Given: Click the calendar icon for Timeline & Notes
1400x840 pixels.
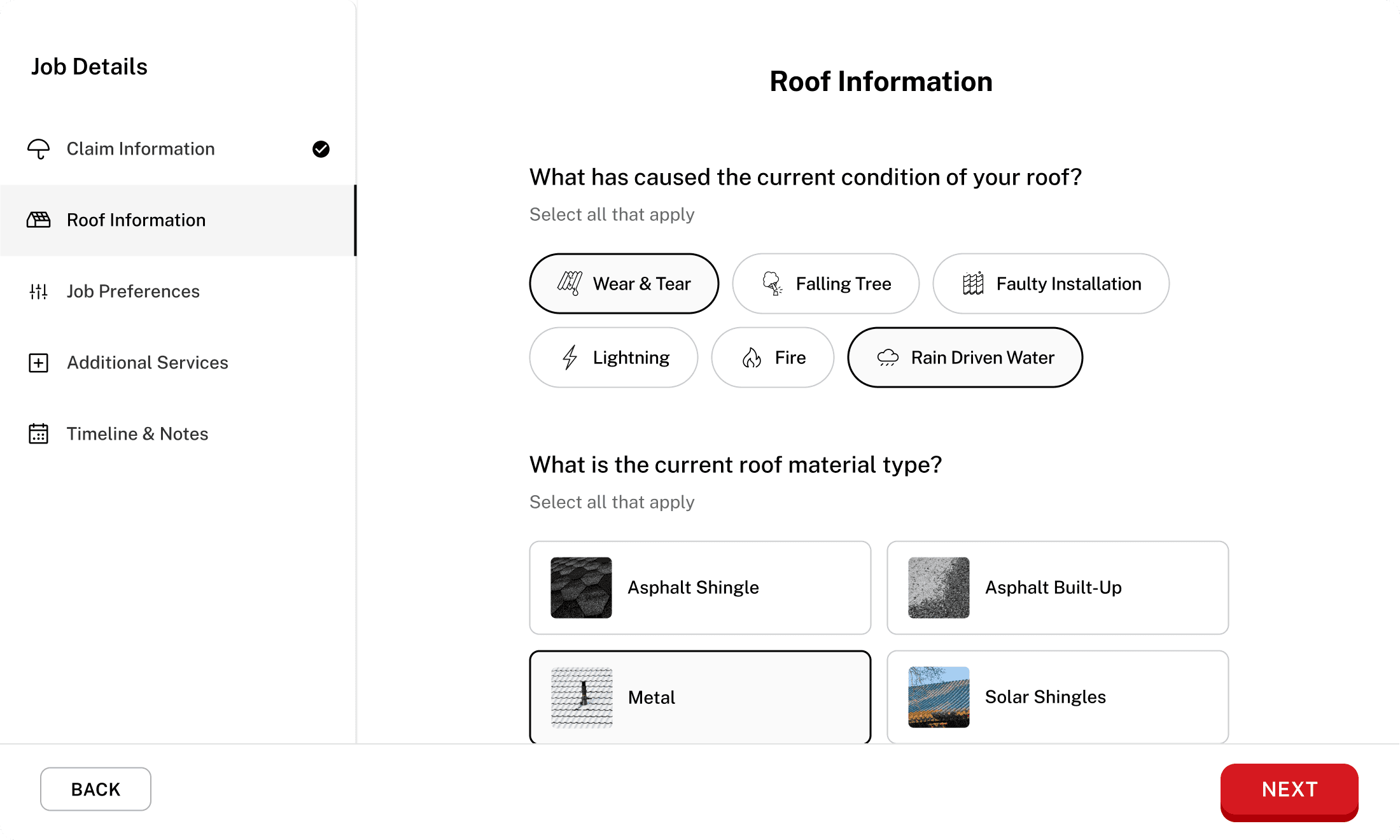Looking at the screenshot, I should tap(38, 434).
